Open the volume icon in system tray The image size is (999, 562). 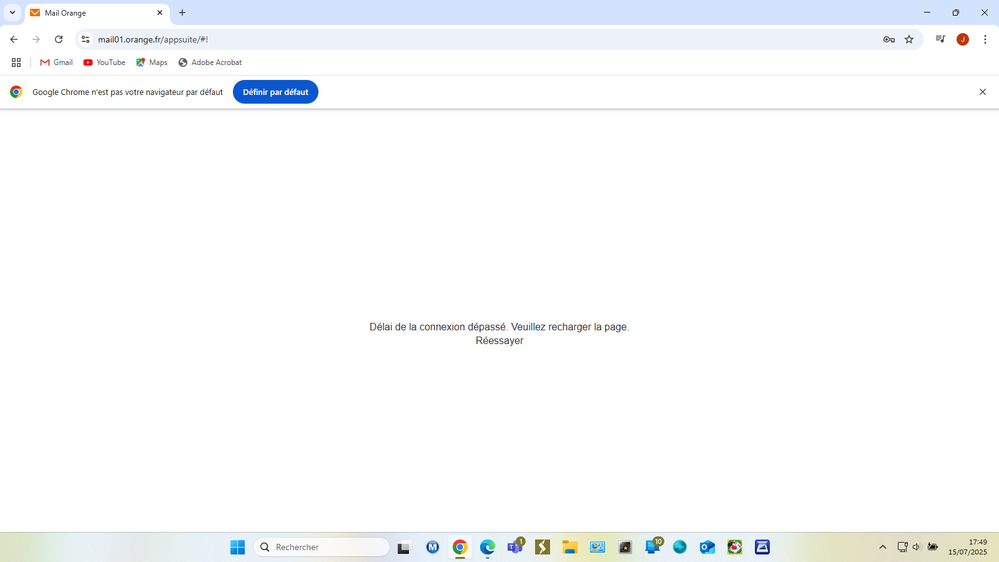coord(917,547)
